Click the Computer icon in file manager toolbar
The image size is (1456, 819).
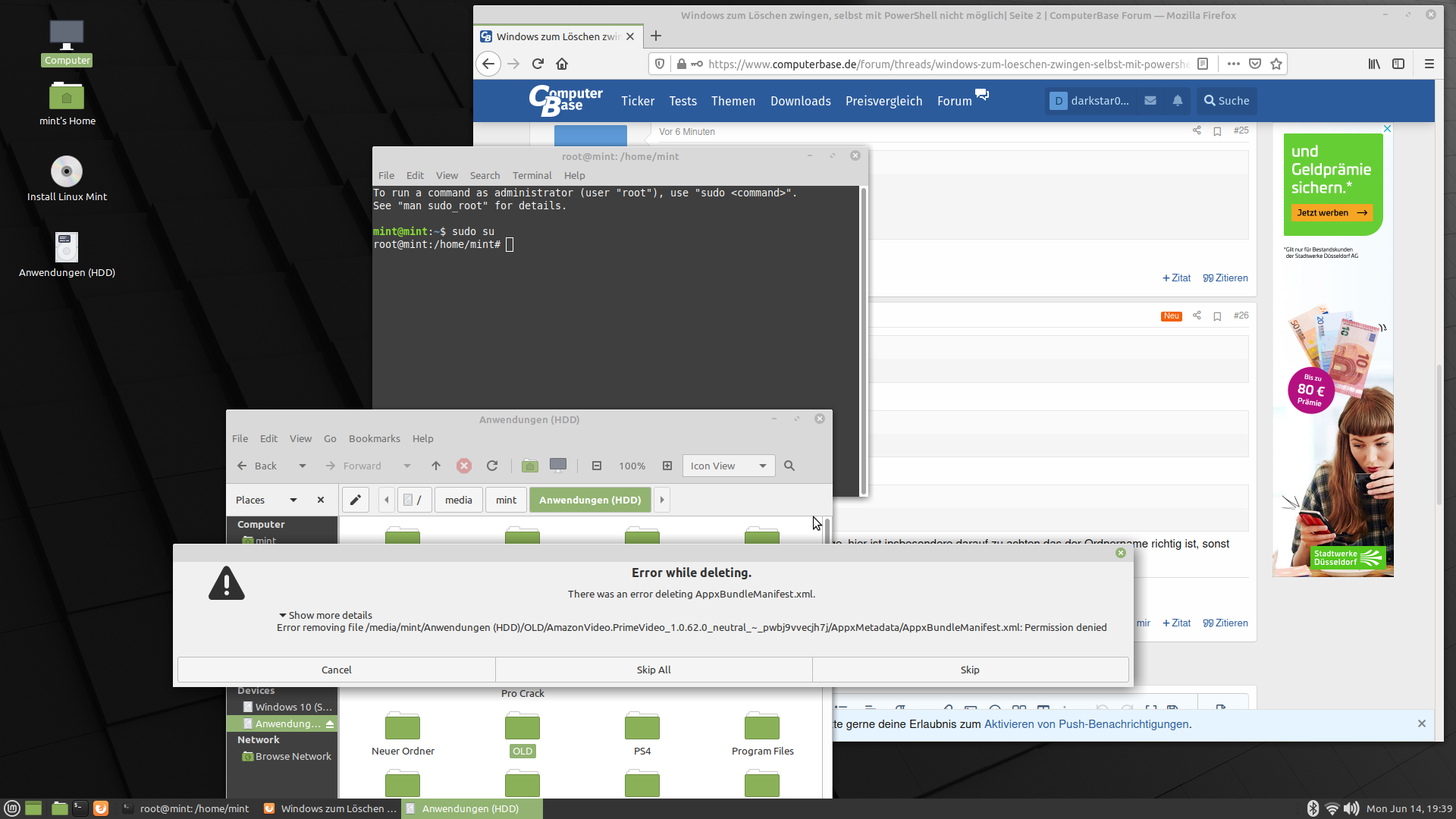(558, 466)
